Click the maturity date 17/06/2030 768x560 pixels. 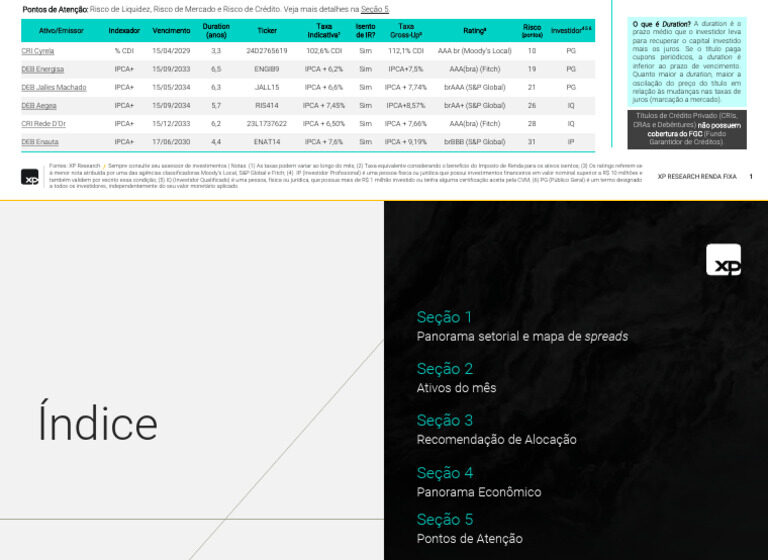click(x=171, y=142)
